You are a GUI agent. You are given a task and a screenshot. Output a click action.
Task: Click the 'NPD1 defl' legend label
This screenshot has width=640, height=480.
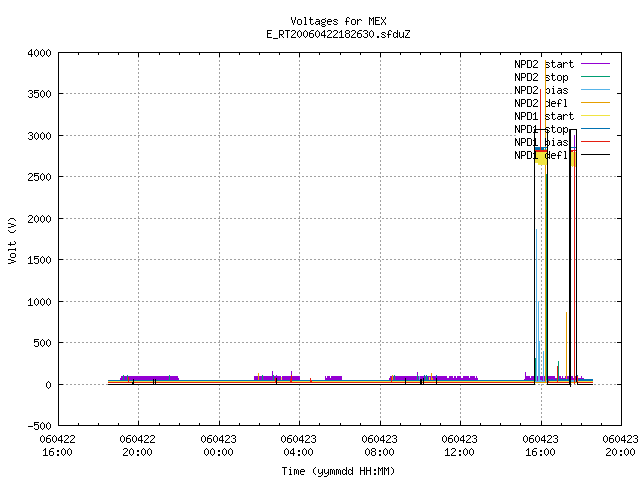click(541, 156)
